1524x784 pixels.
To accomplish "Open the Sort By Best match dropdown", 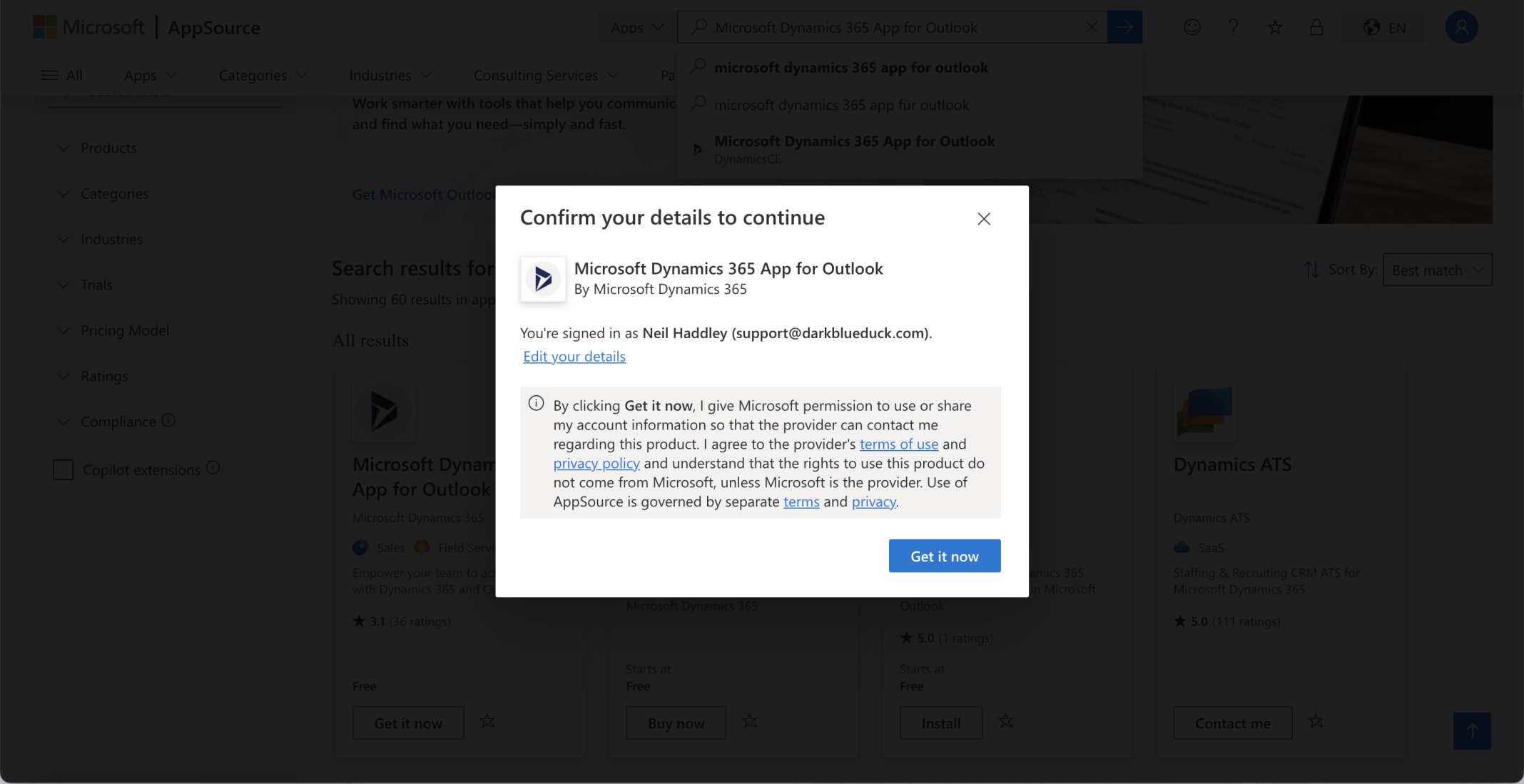I will pos(1436,270).
